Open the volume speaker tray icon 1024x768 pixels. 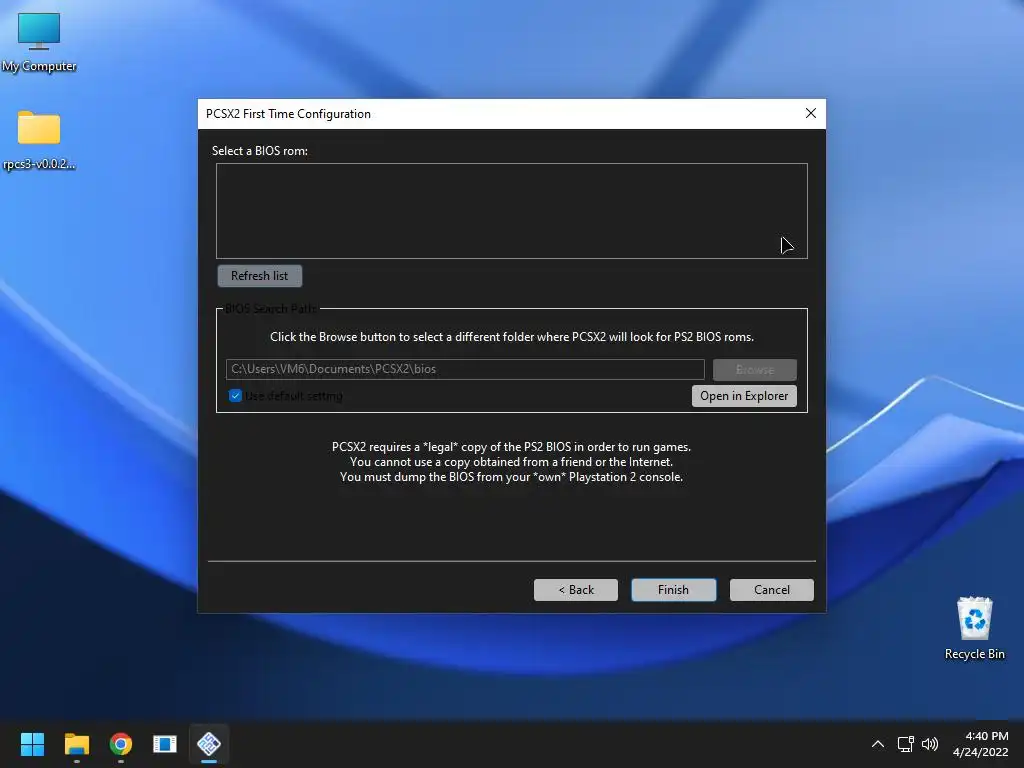click(x=929, y=744)
